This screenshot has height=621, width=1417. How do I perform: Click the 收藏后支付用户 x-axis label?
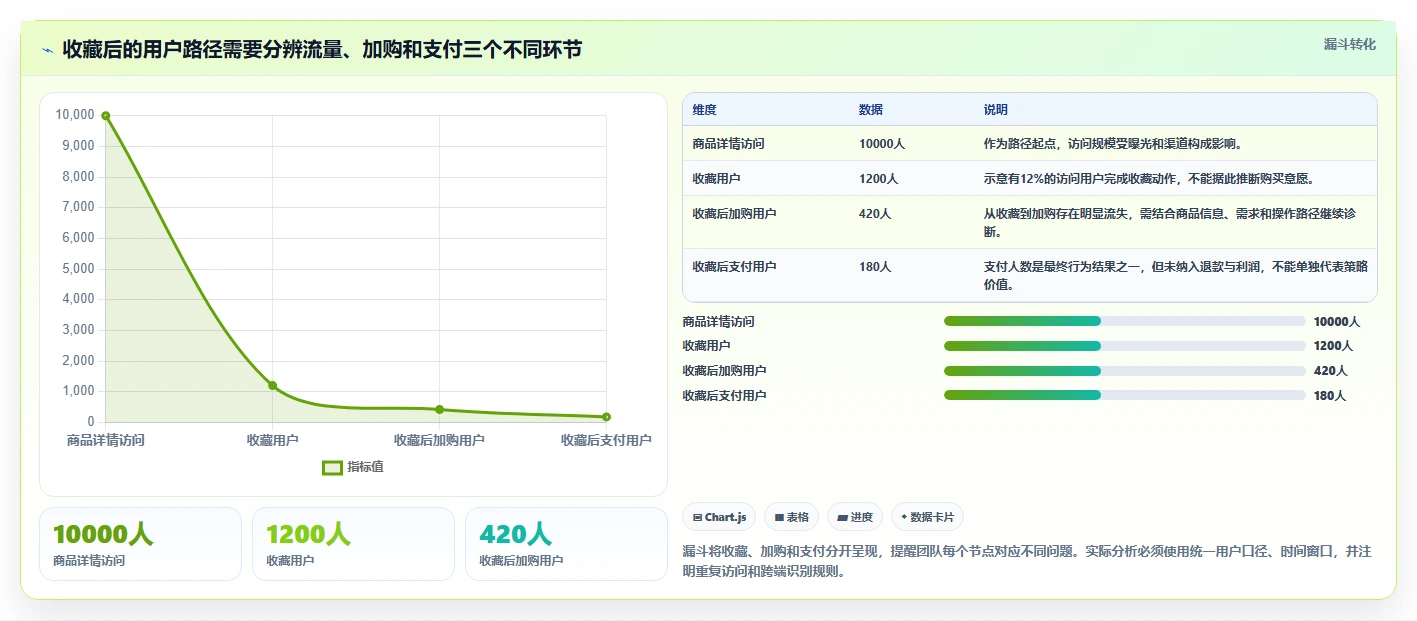(x=606, y=440)
